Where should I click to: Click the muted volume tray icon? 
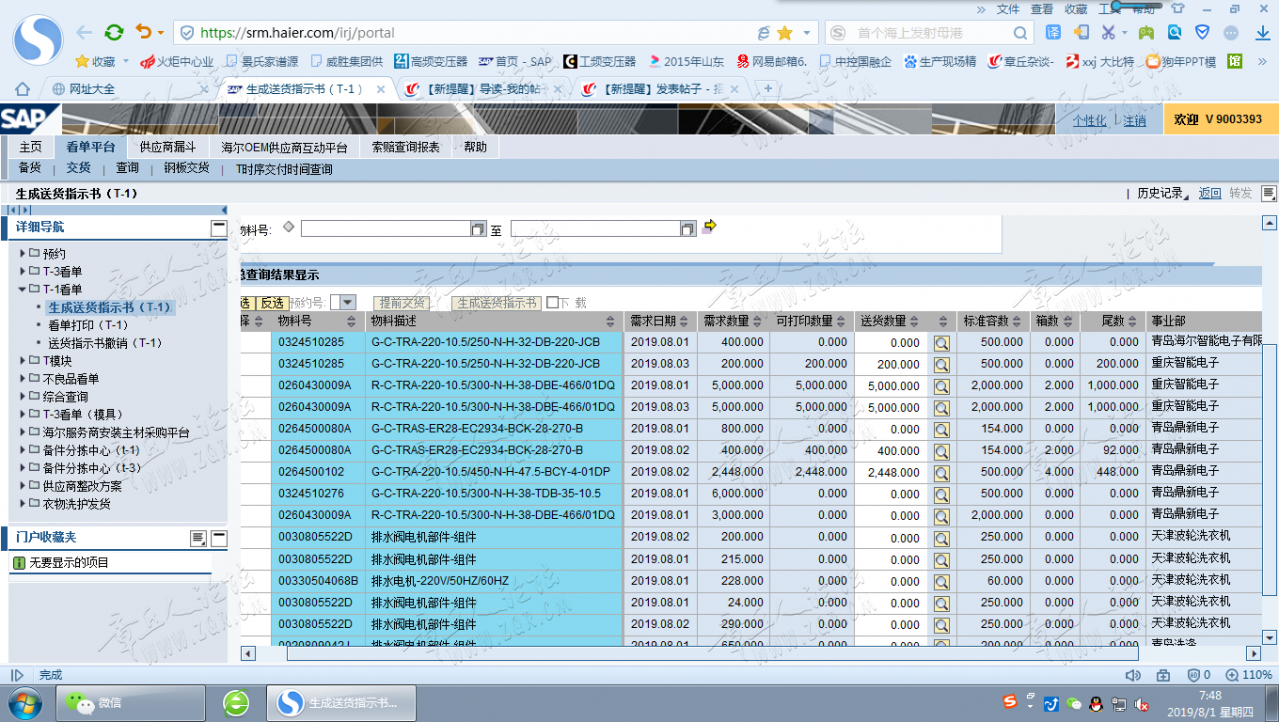(1141, 704)
